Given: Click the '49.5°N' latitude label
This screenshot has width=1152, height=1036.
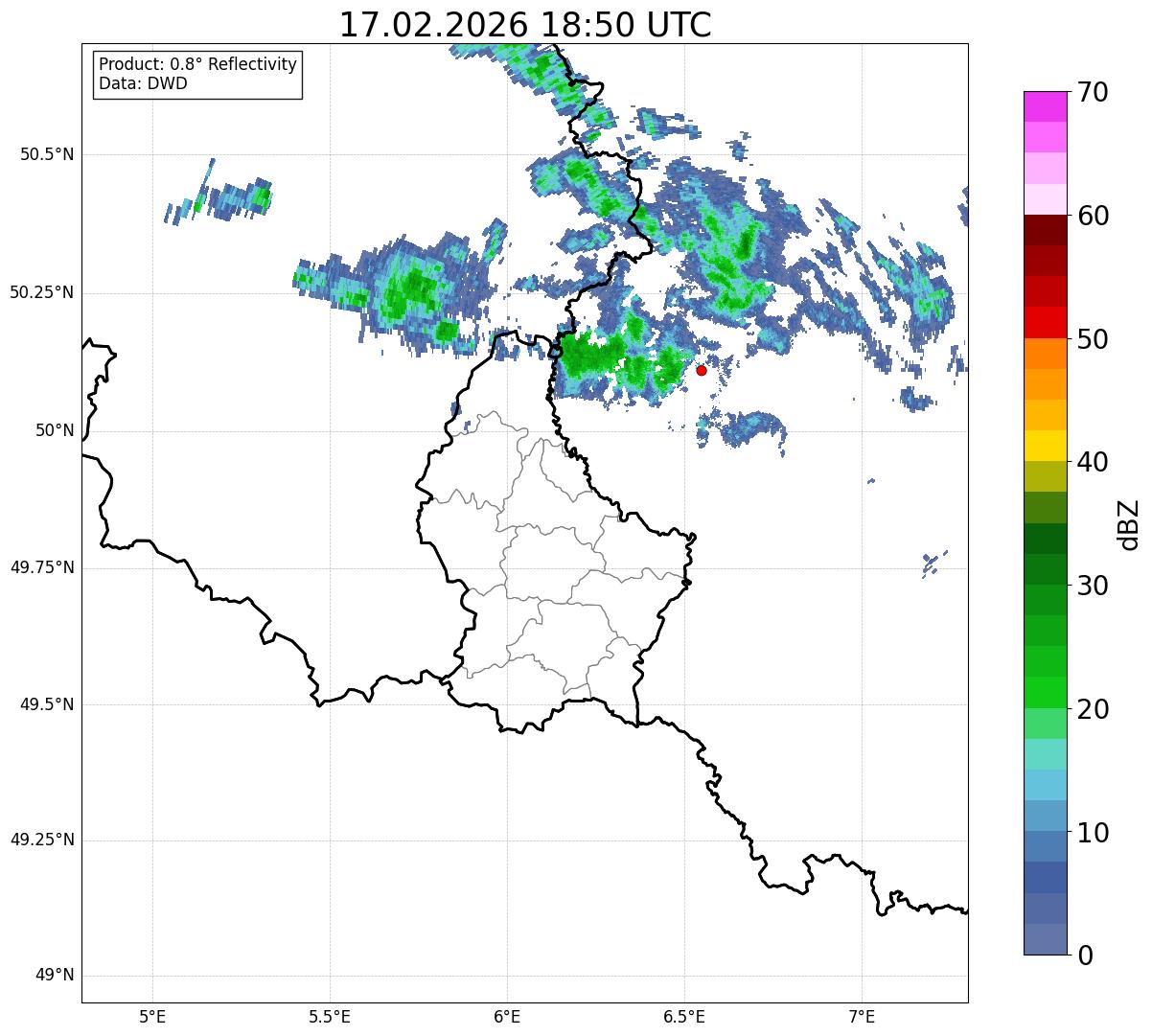Looking at the screenshot, I should tap(47, 704).
